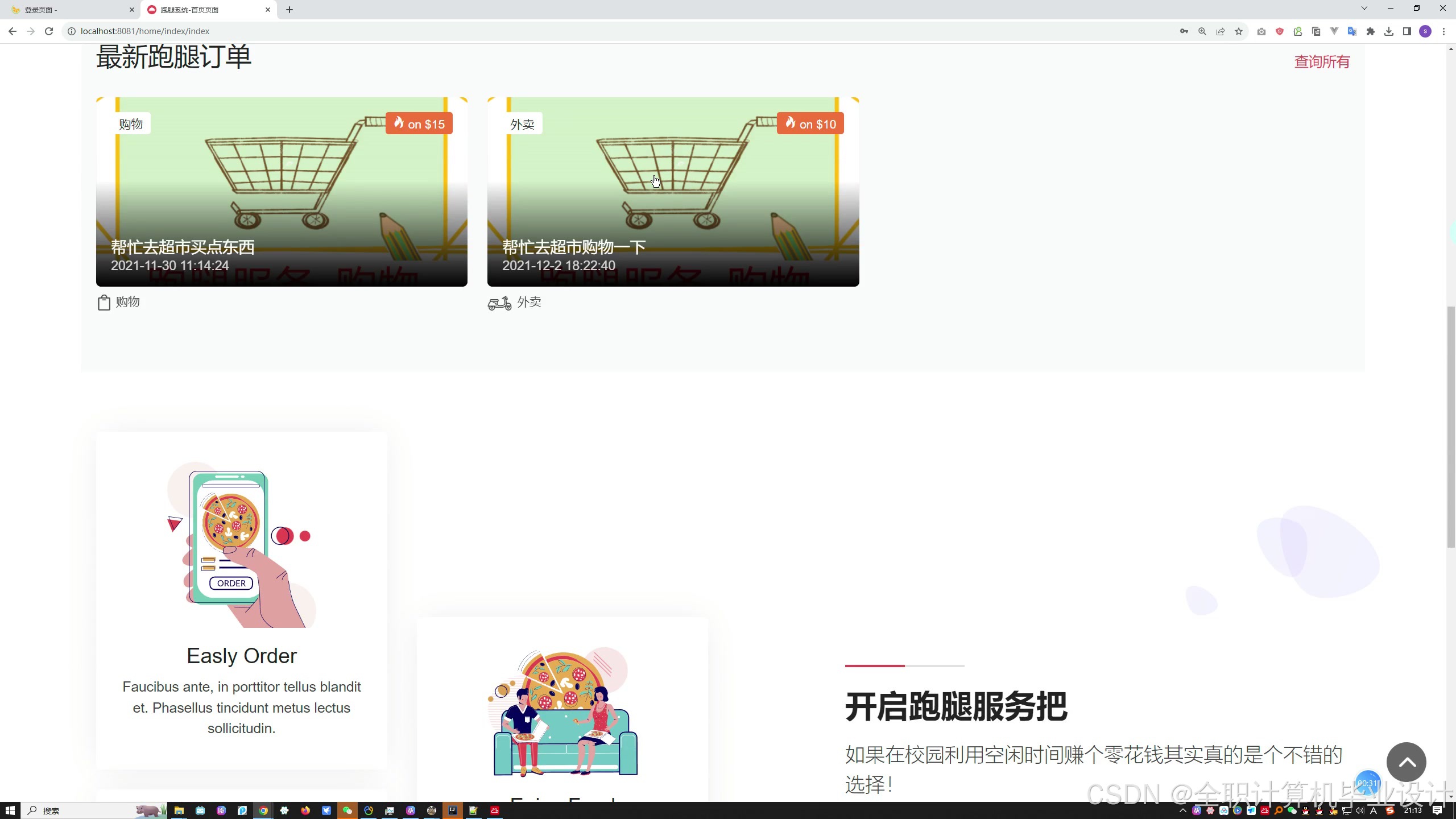
Task: Click the downloads arrow icon
Action: click(1389, 31)
